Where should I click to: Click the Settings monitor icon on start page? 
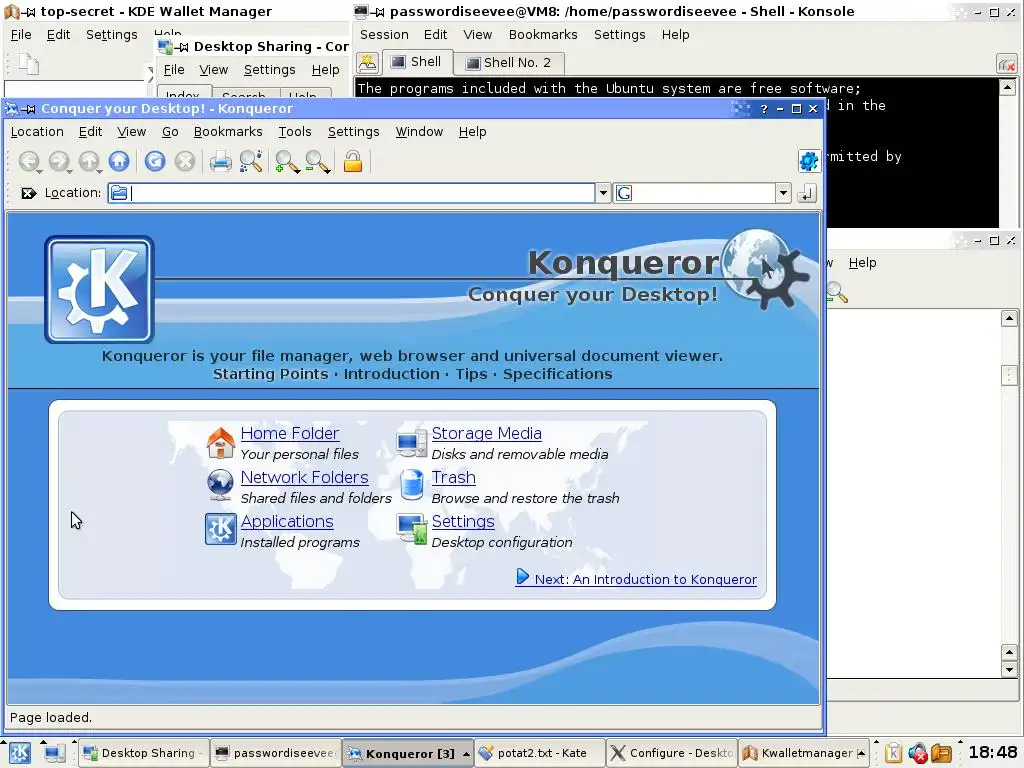(x=412, y=529)
